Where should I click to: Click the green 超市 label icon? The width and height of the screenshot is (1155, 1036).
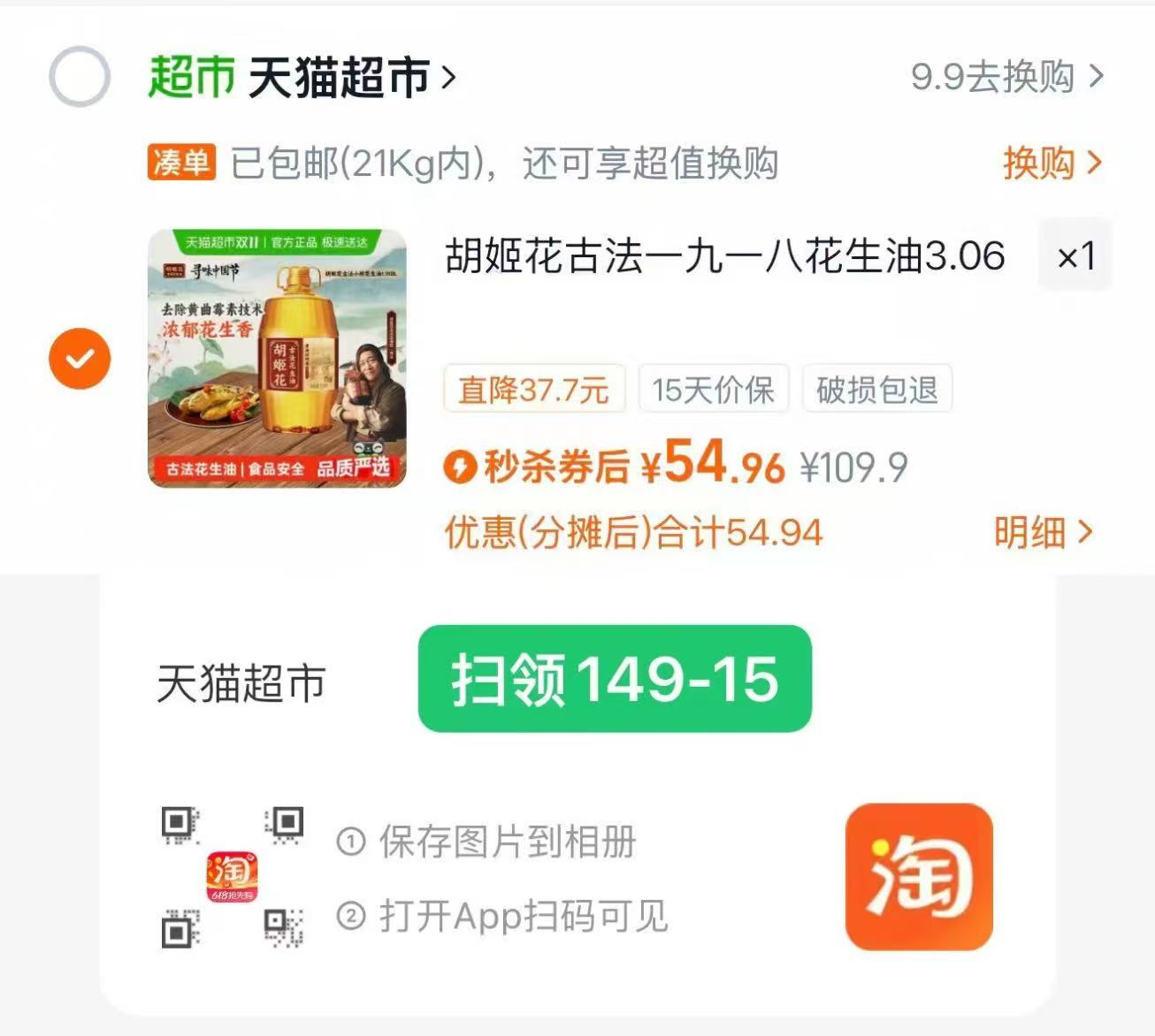(x=192, y=77)
